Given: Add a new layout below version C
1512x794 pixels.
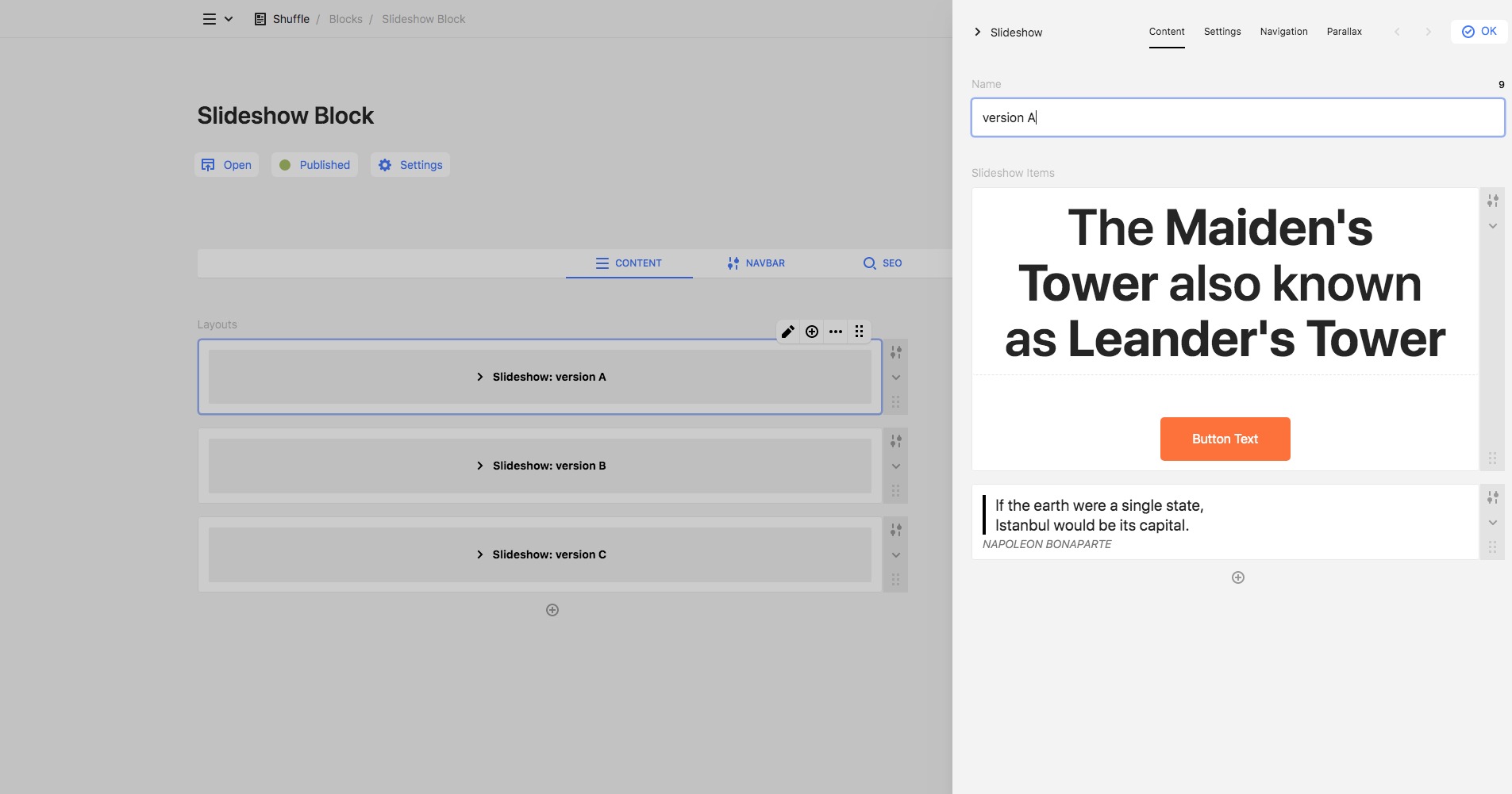Looking at the screenshot, I should (552, 610).
